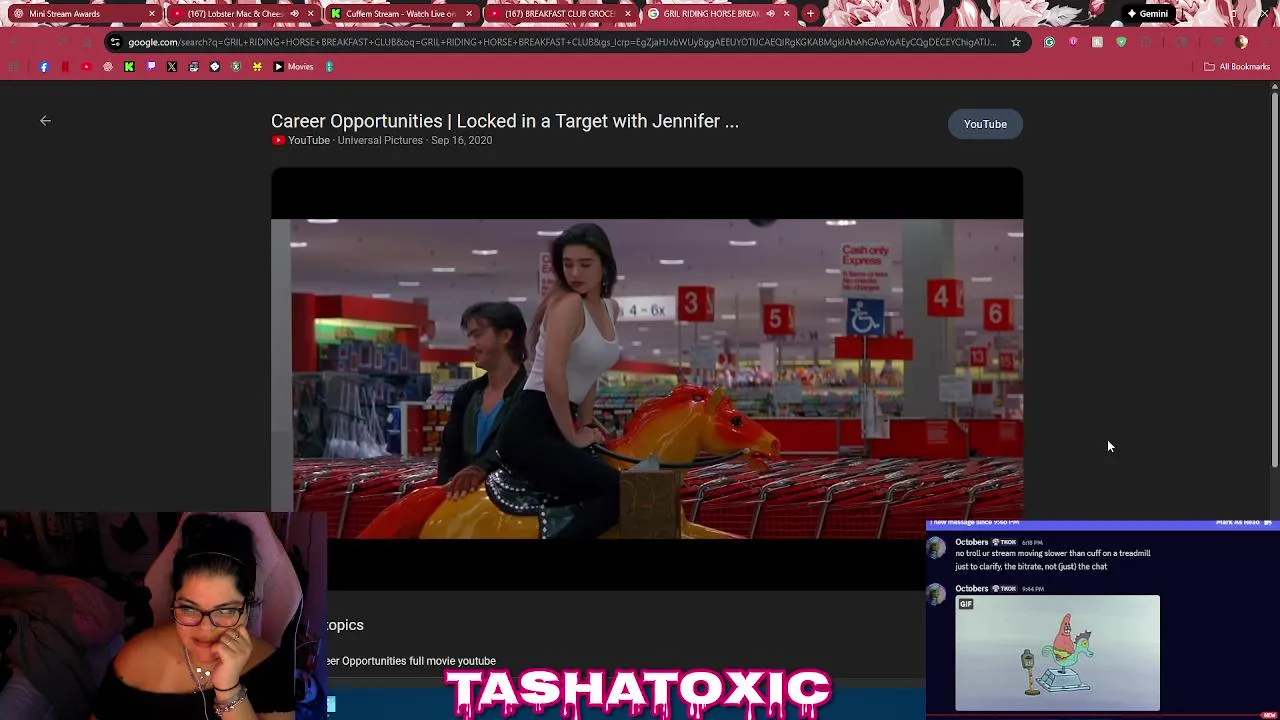Close the Cuffem Stream tab
This screenshot has width=1280, height=720.
coord(469,14)
